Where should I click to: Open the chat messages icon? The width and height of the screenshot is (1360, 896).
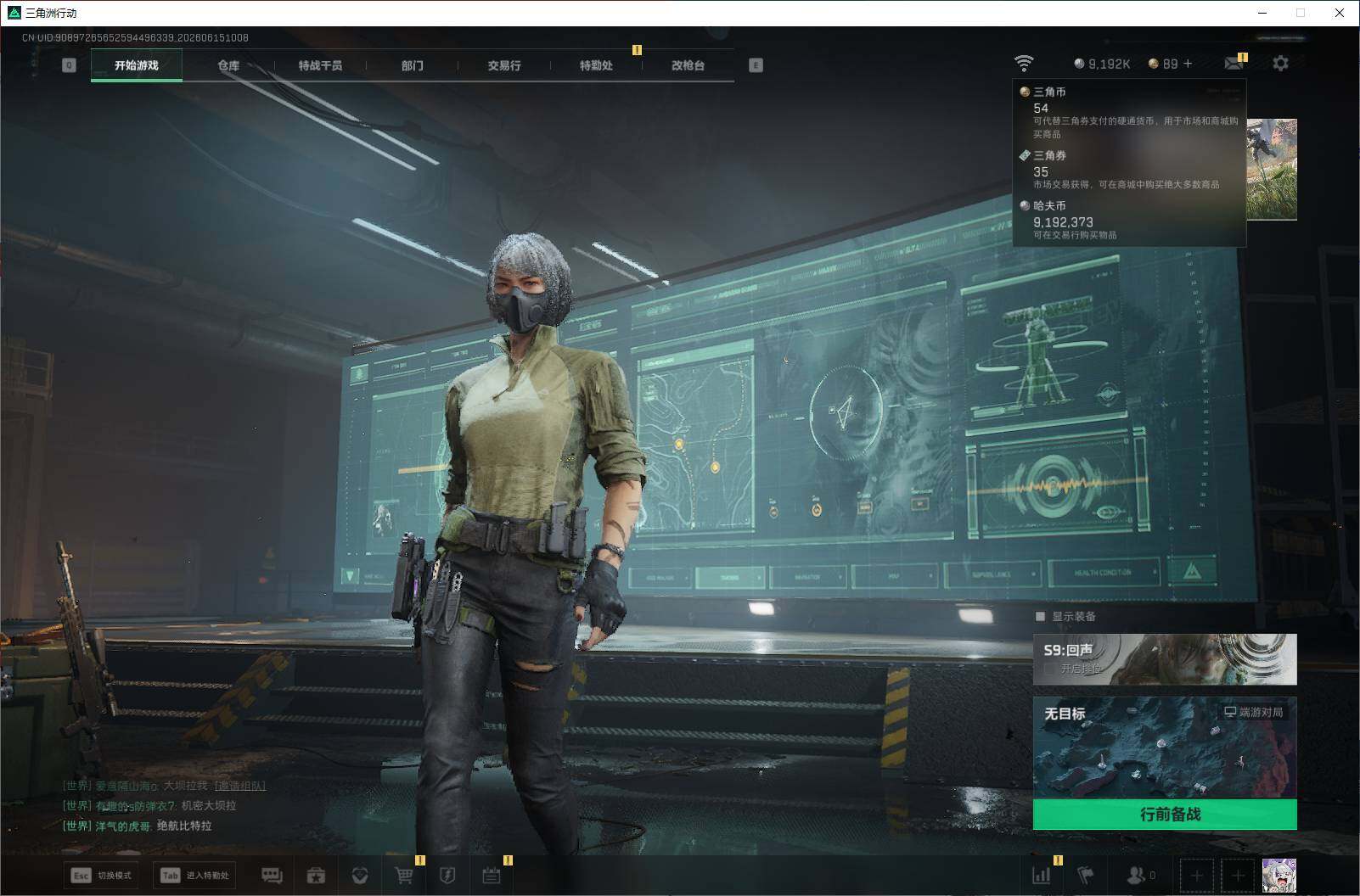272,875
